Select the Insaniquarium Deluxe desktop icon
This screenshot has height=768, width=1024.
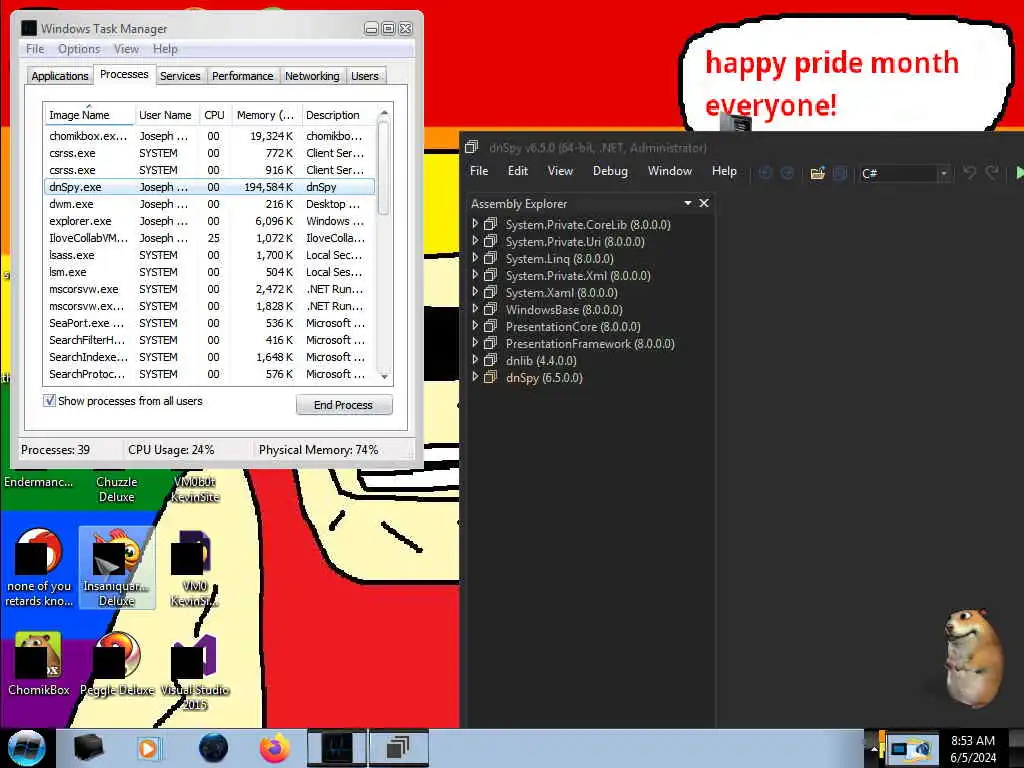[x=117, y=568]
